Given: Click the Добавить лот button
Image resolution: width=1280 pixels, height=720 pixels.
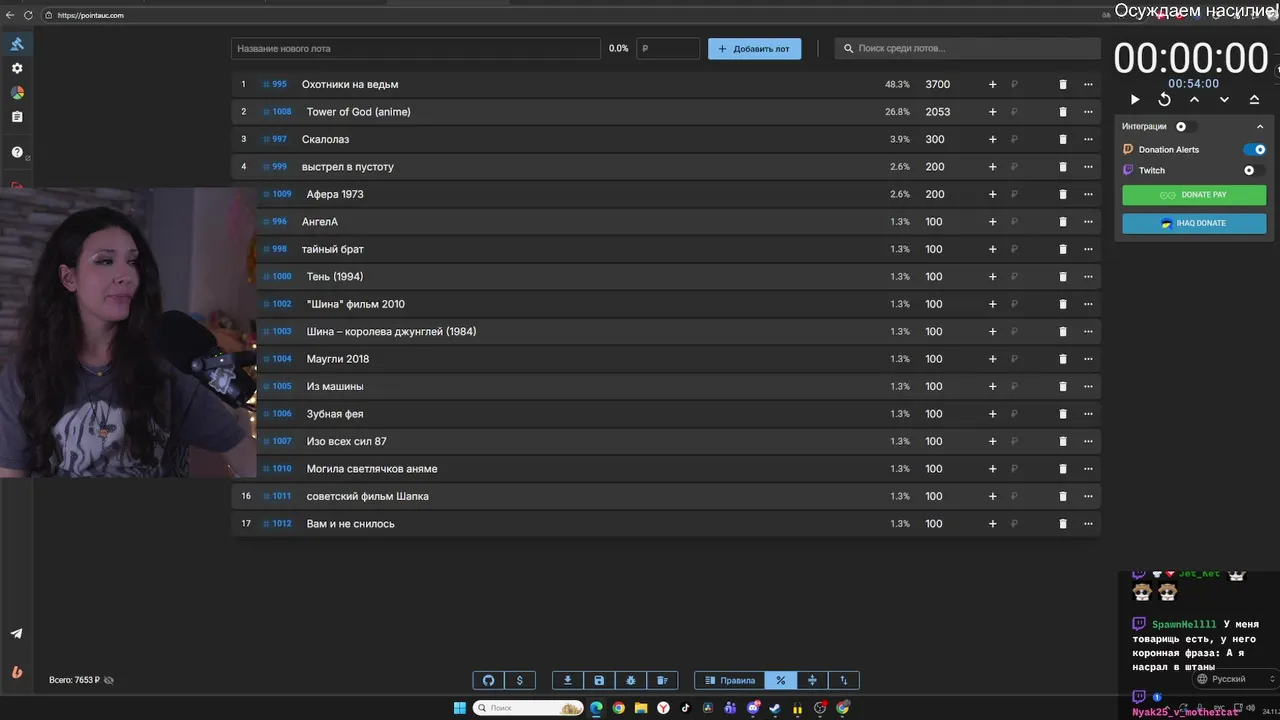Looking at the screenshot, I should click(754, 48).
